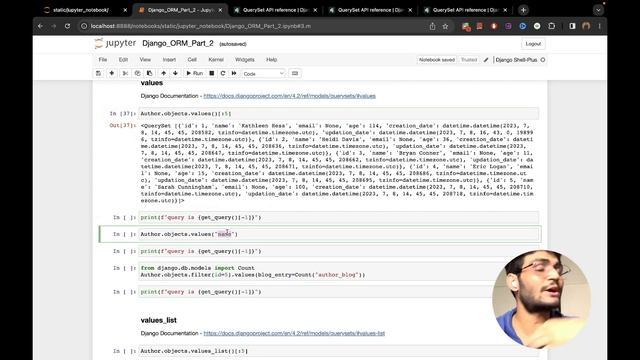Open the Help menu
The height and width of the screenshot is (360, 640).
point(271,60)
